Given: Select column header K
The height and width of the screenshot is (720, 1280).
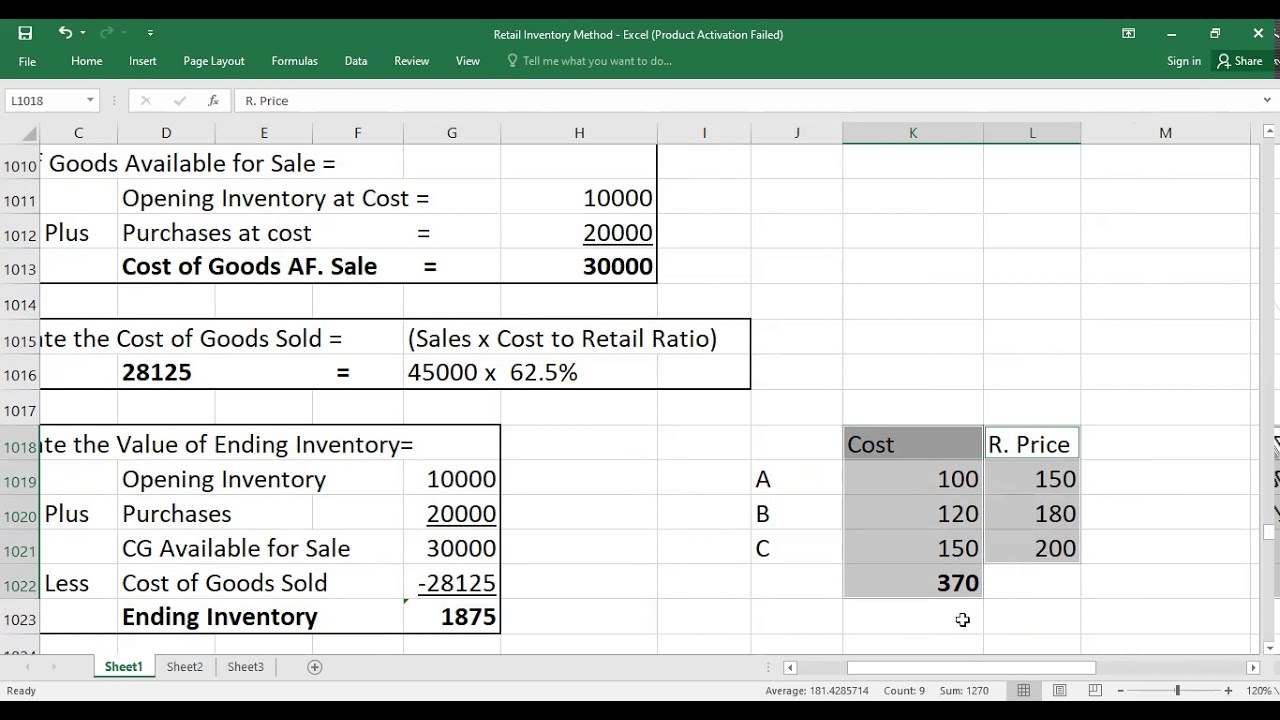Looking at the screenshot, I should 913,133.
